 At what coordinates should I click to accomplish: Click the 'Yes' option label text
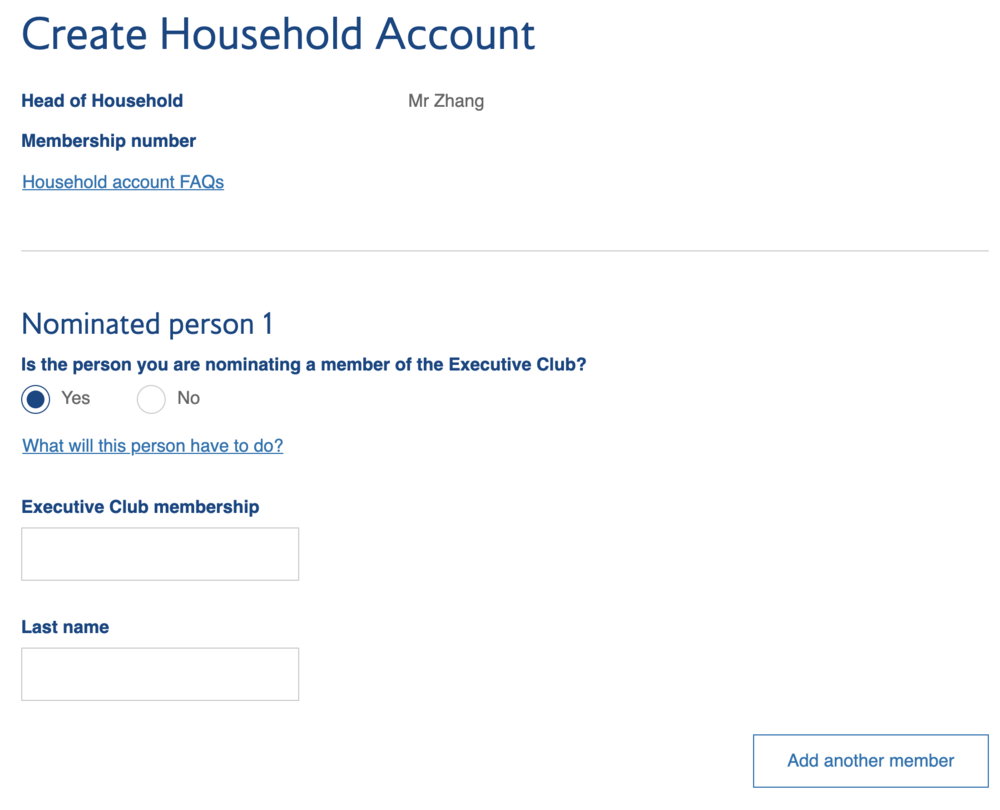(76, 398)
